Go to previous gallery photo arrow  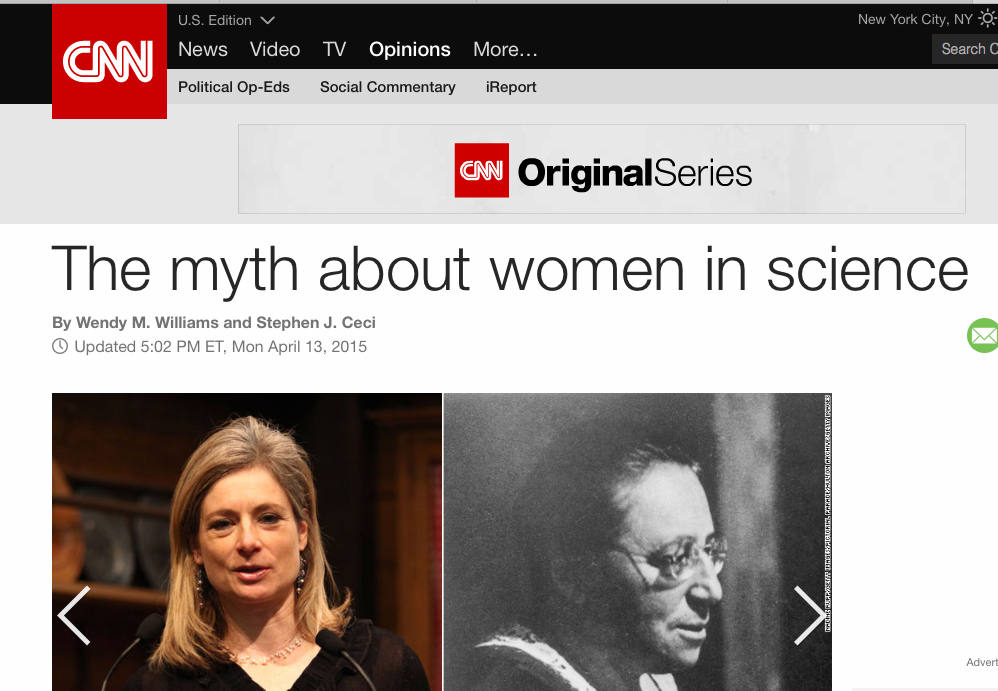pos(74,615)
